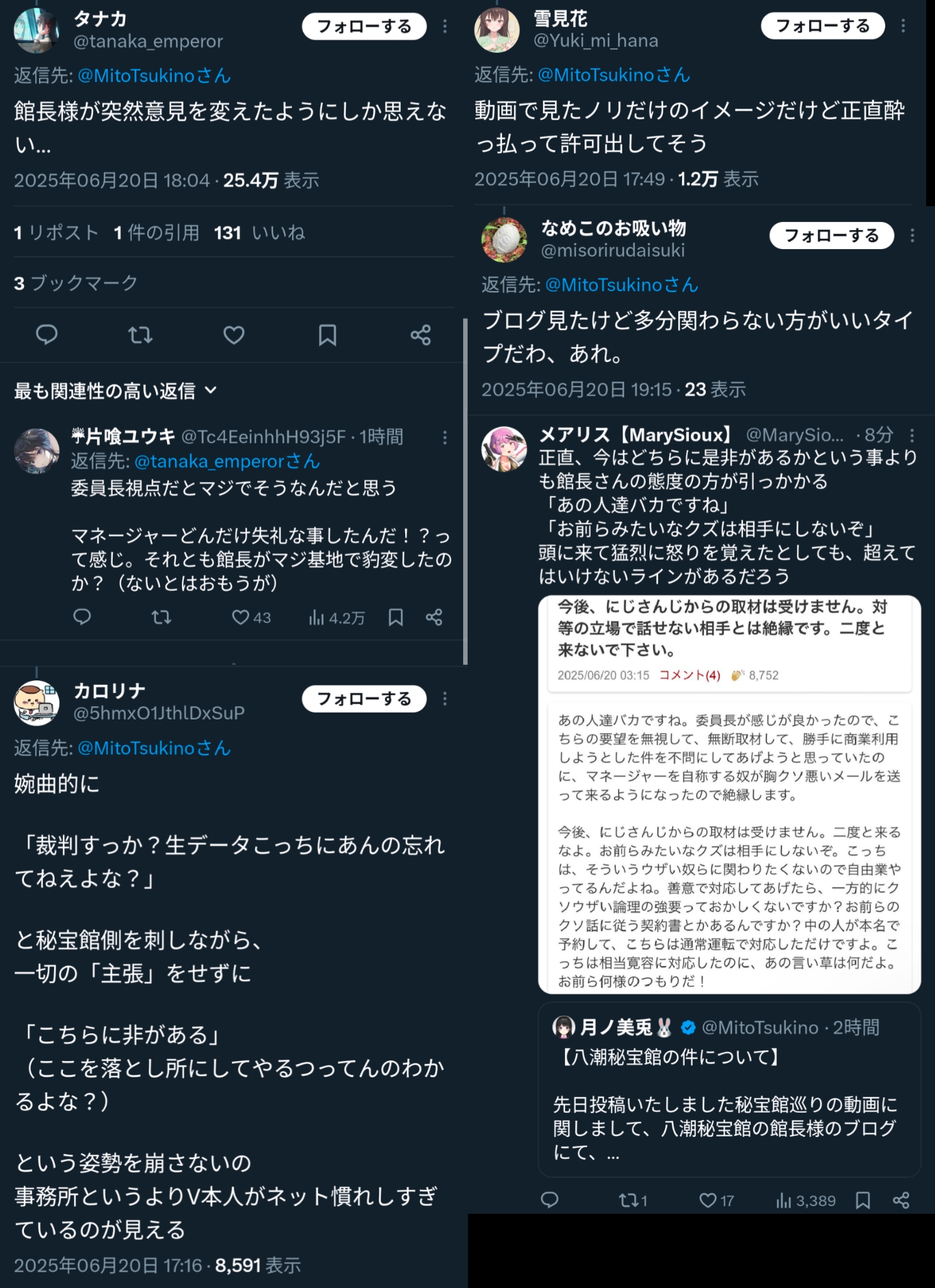
Task: Follow カロリナ with フォローする button
Action: [x=364, y=699]
